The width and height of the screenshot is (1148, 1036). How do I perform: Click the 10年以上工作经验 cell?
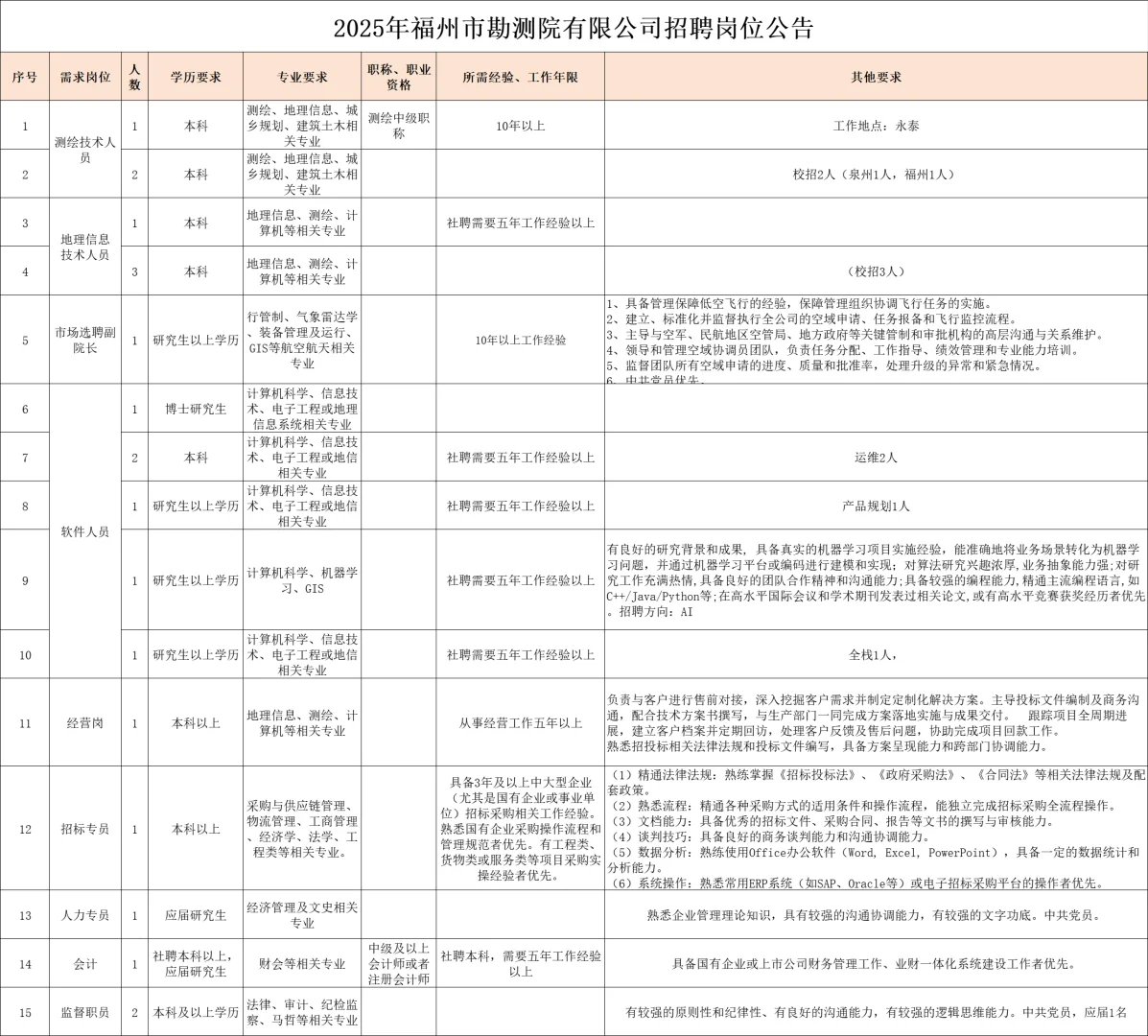[521, 340]
